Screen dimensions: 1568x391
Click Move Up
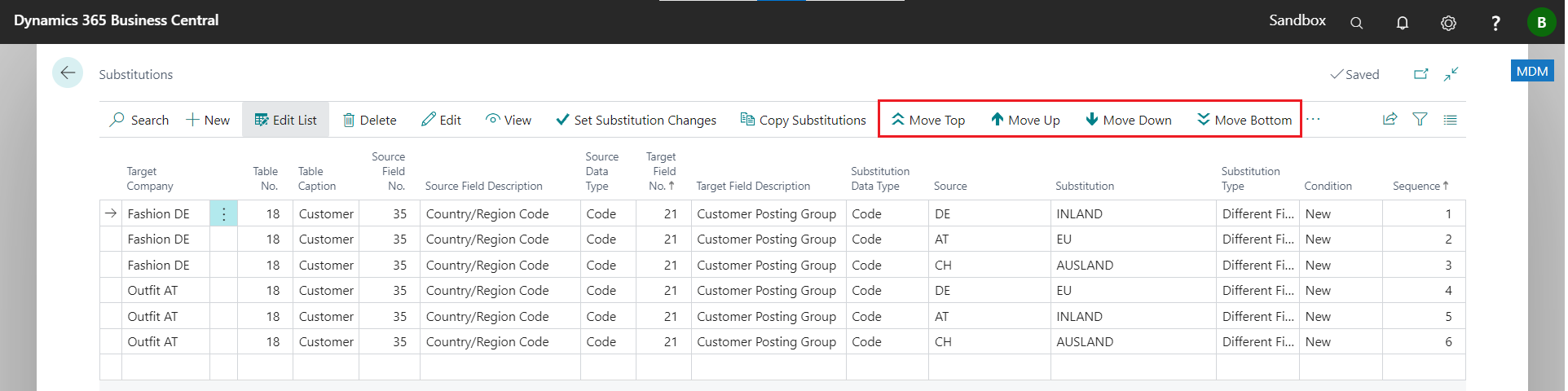coord(1025,120)
